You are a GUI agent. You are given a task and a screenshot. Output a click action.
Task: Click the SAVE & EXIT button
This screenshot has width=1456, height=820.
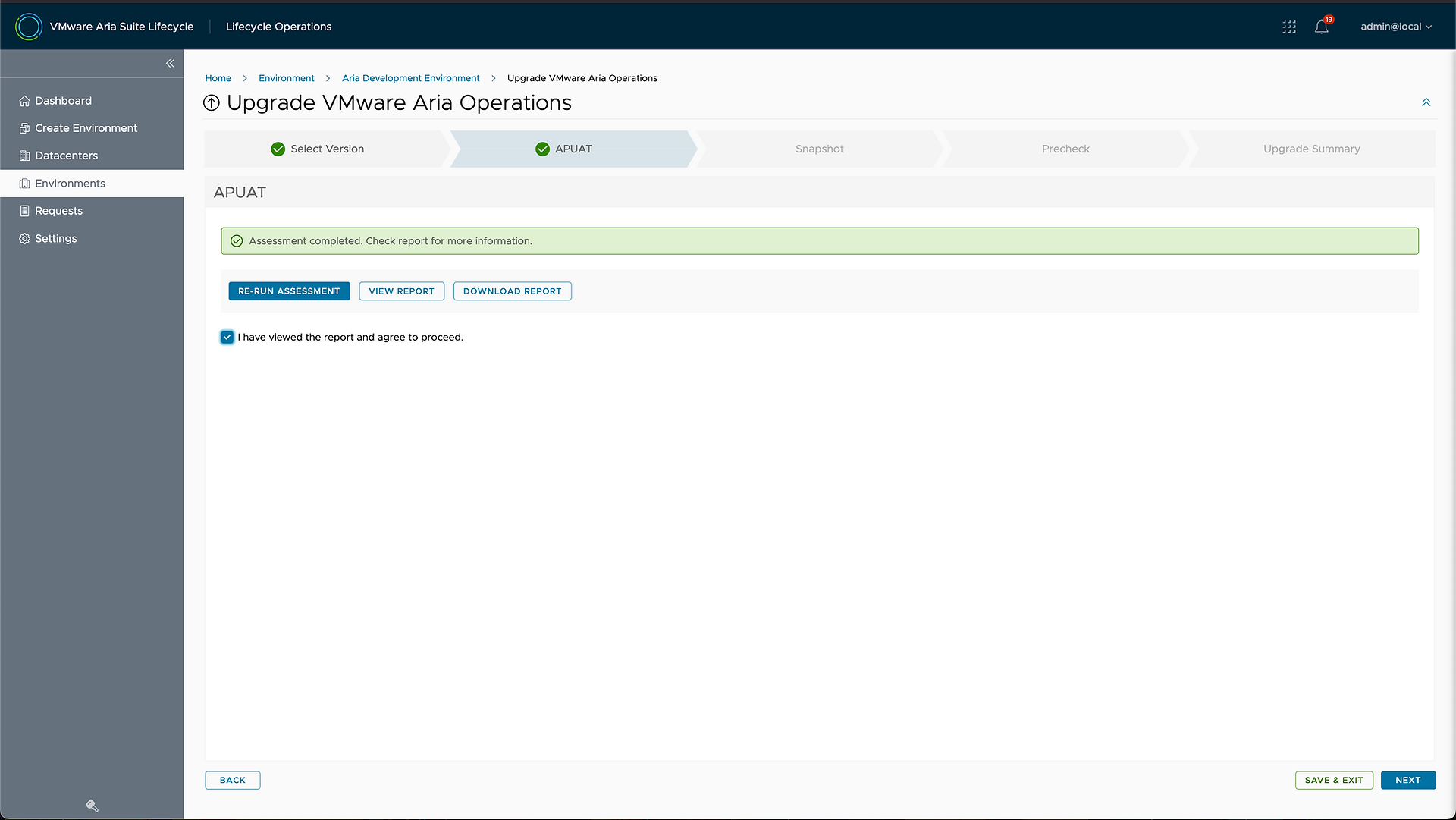1334,781
